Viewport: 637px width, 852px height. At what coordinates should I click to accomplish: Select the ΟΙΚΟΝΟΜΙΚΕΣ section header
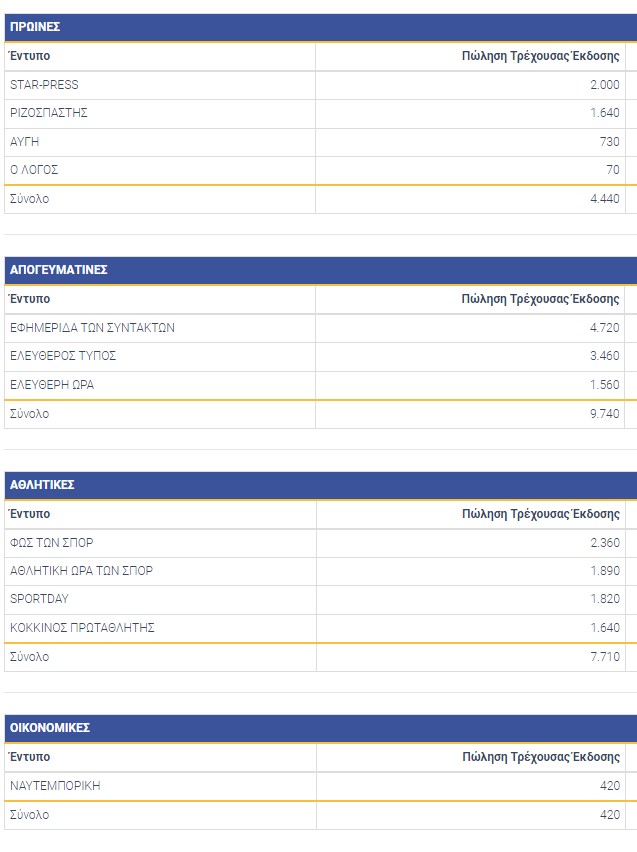click(50, 728)
